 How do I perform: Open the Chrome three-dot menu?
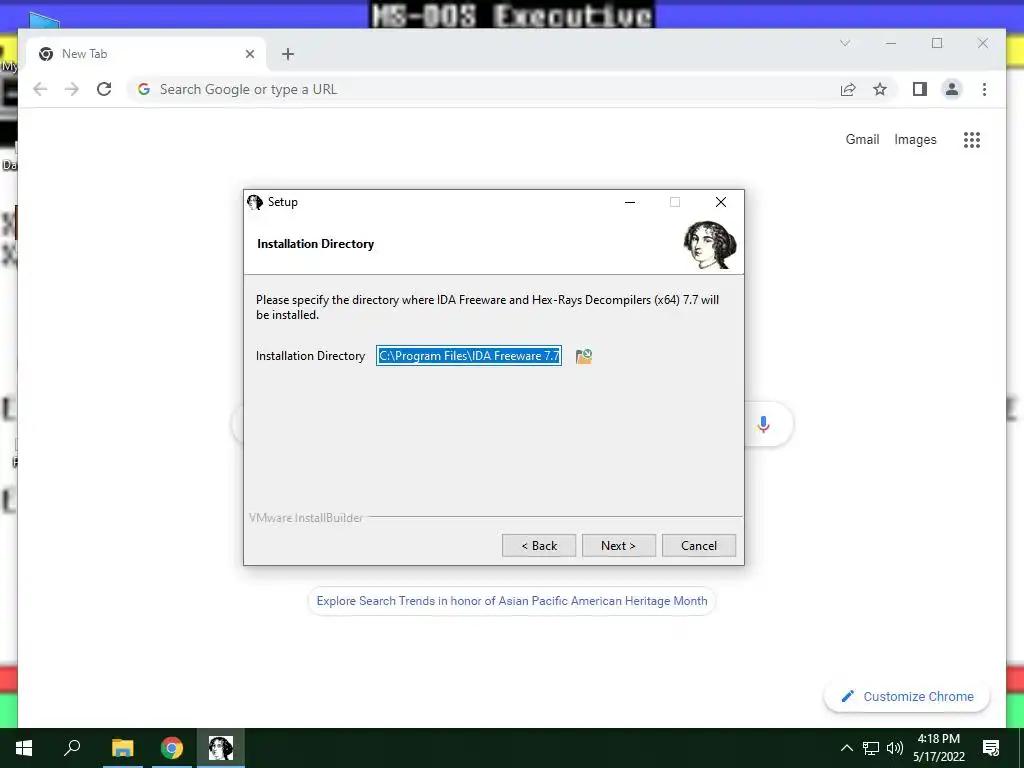pyautogui.click(x=984, y=89)
